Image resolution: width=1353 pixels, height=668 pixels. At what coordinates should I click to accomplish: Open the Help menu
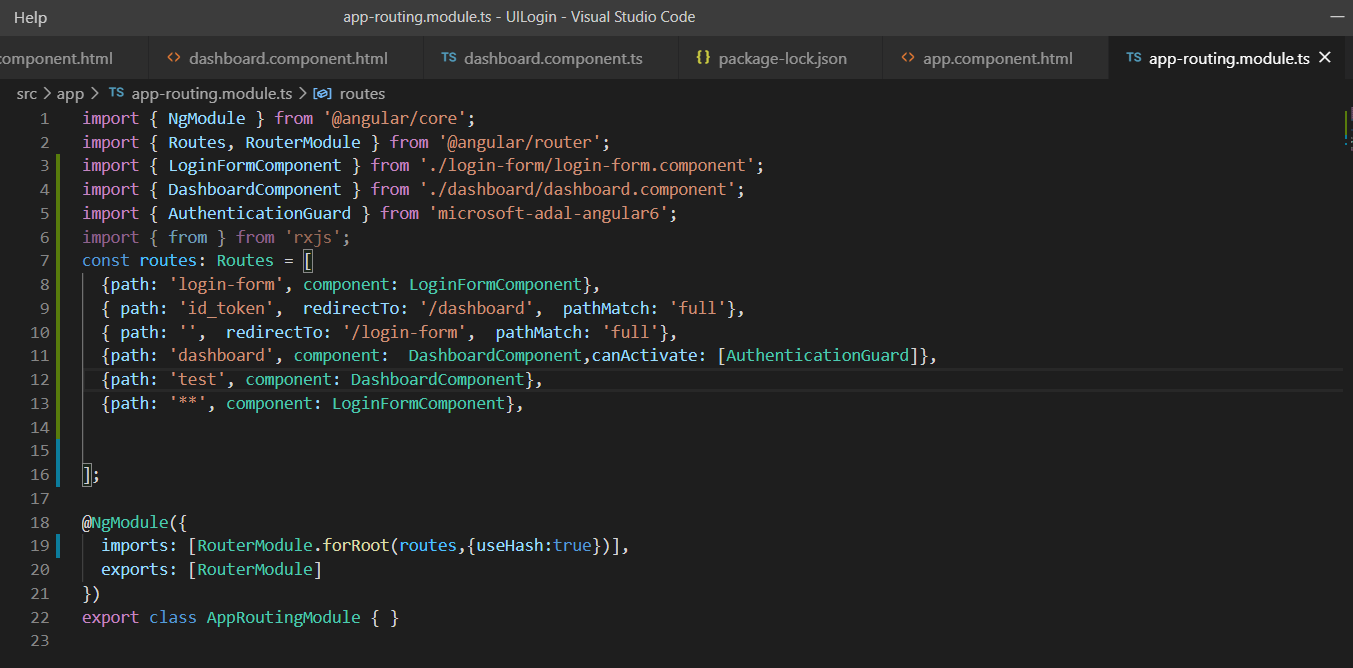click(x=29, y=16)
